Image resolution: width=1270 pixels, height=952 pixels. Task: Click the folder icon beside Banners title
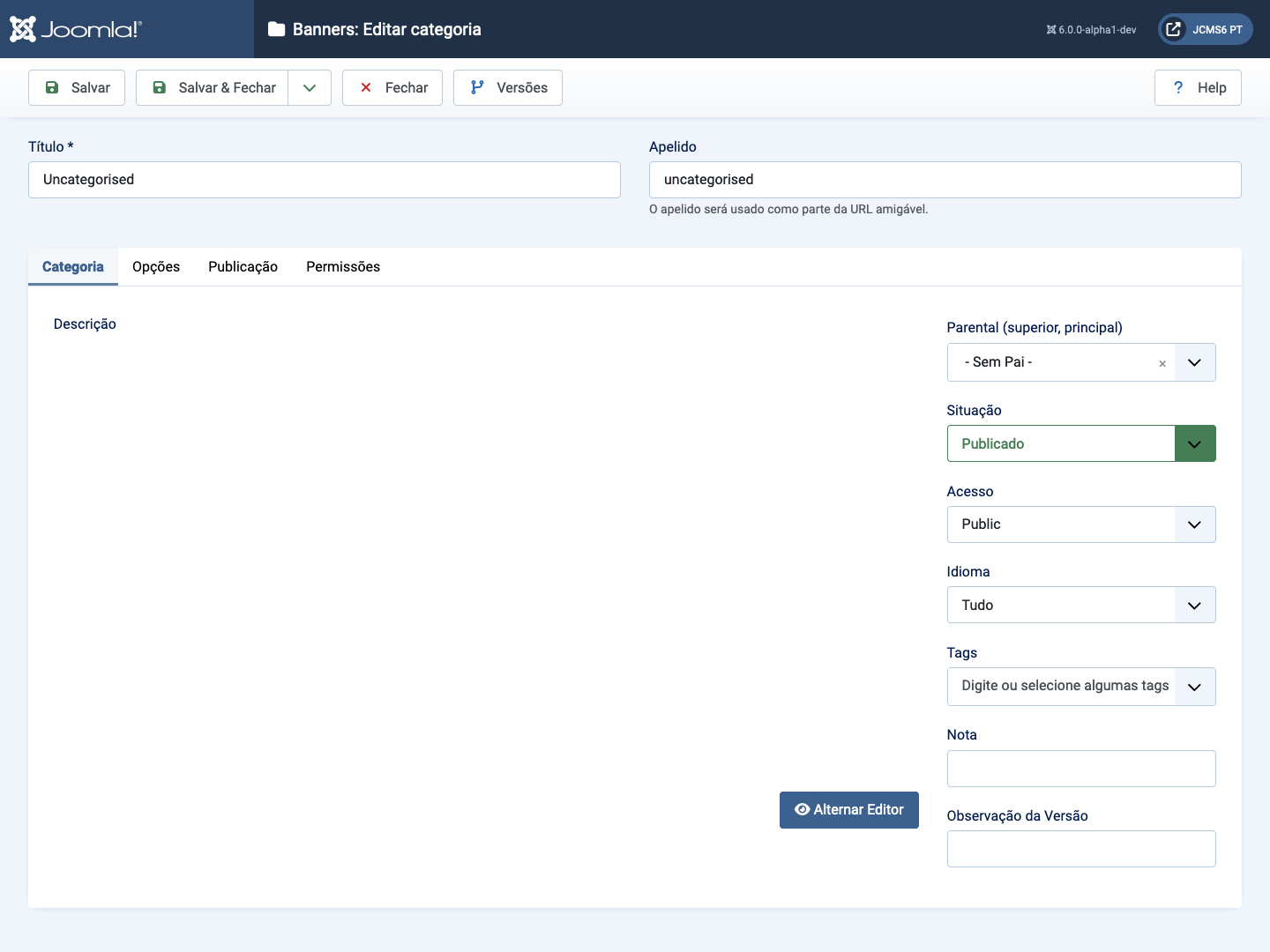276,29
